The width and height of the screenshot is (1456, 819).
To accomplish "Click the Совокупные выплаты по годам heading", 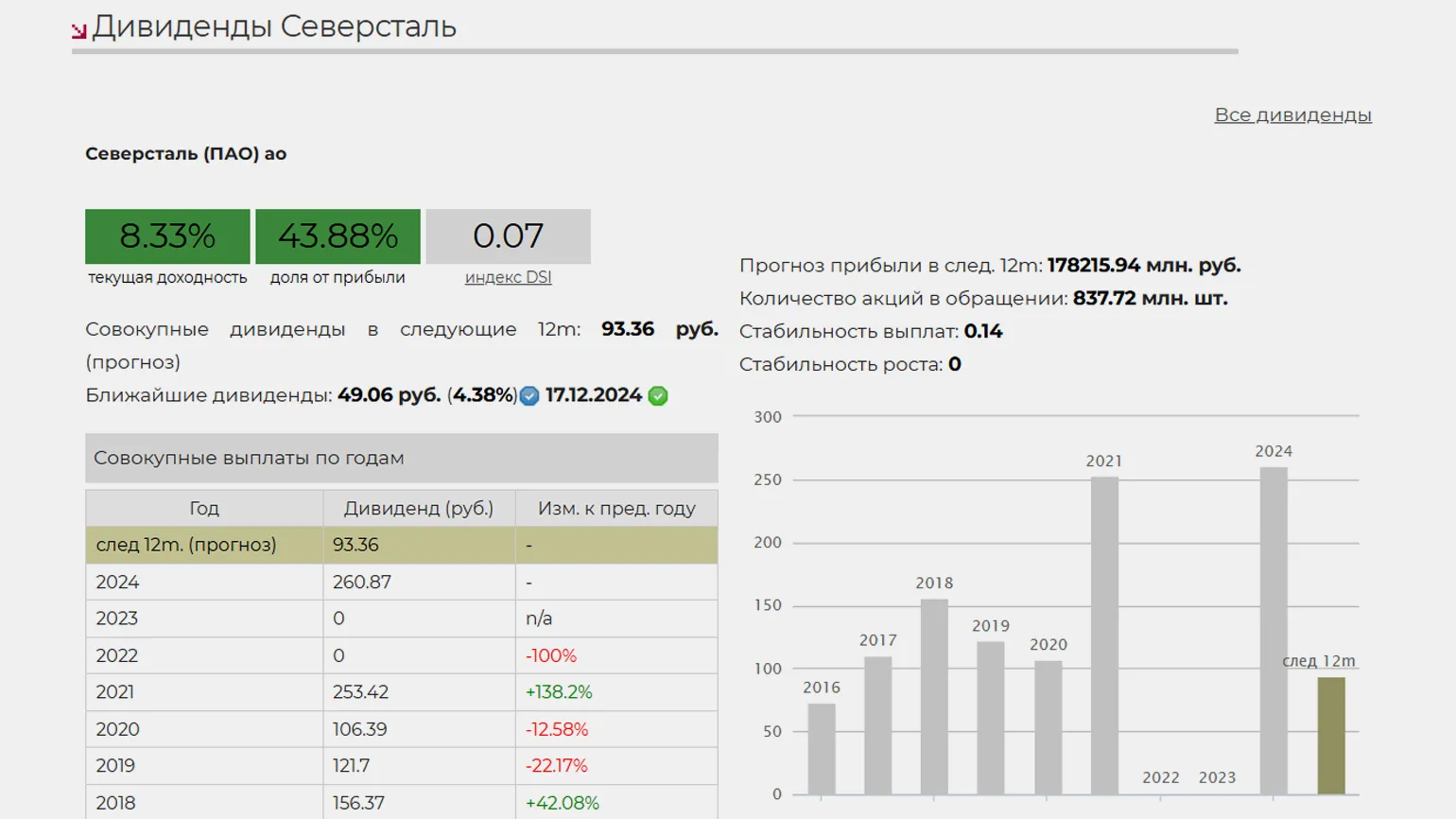I will pos(249,458).
